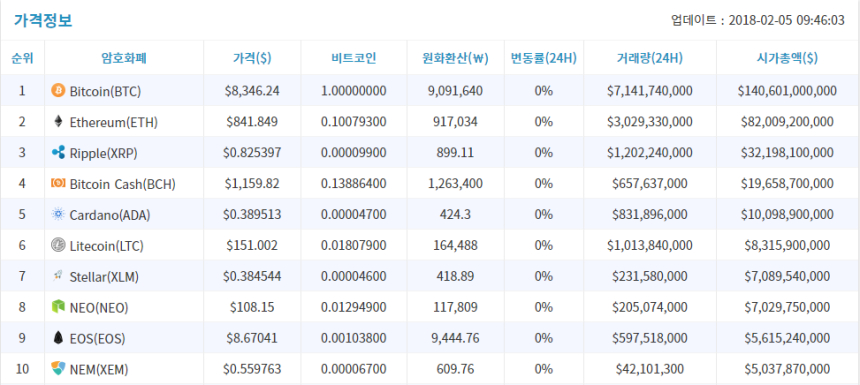Image resolution: width=860 pixels, height=385 pixels.
Task: Click the Cardano dotted circle icon
Action: pos(58,214)
